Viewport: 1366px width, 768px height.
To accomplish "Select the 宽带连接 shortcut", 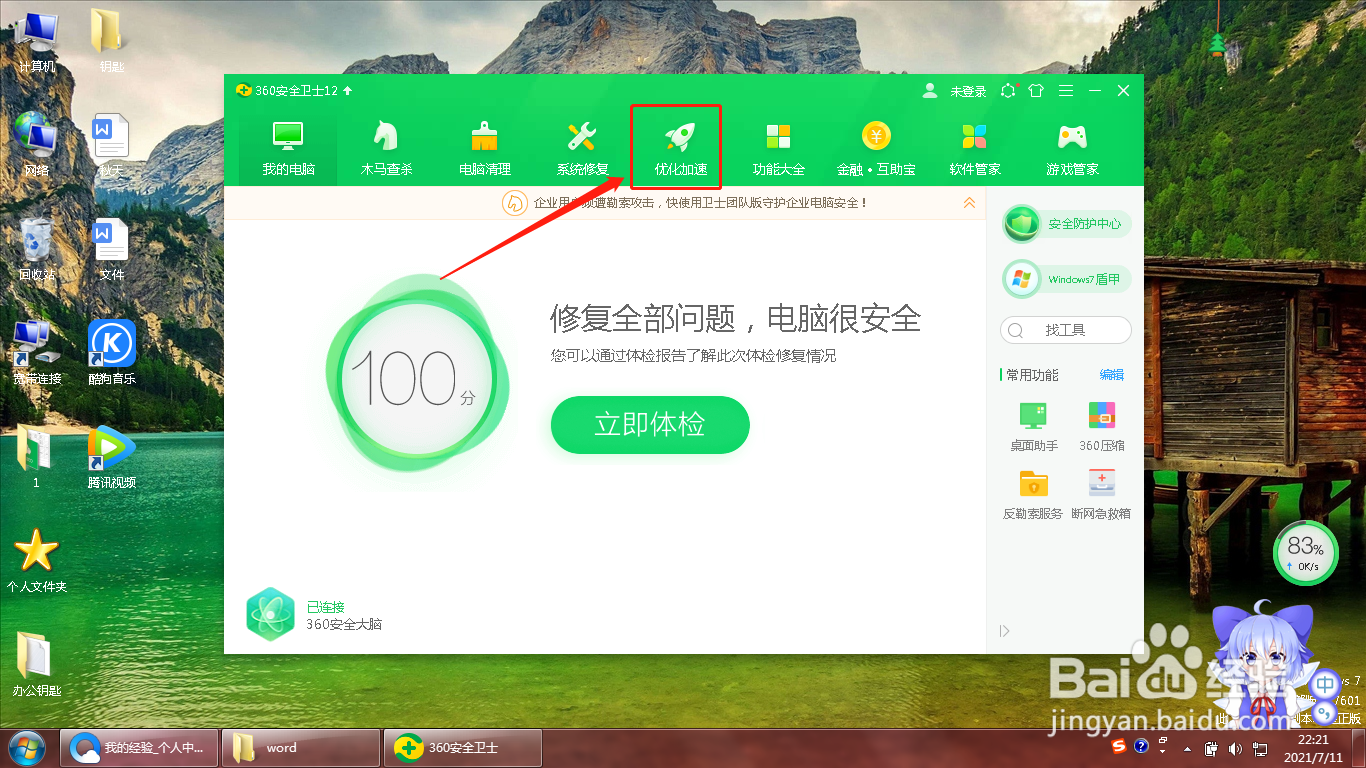I will tap(37, 353).
